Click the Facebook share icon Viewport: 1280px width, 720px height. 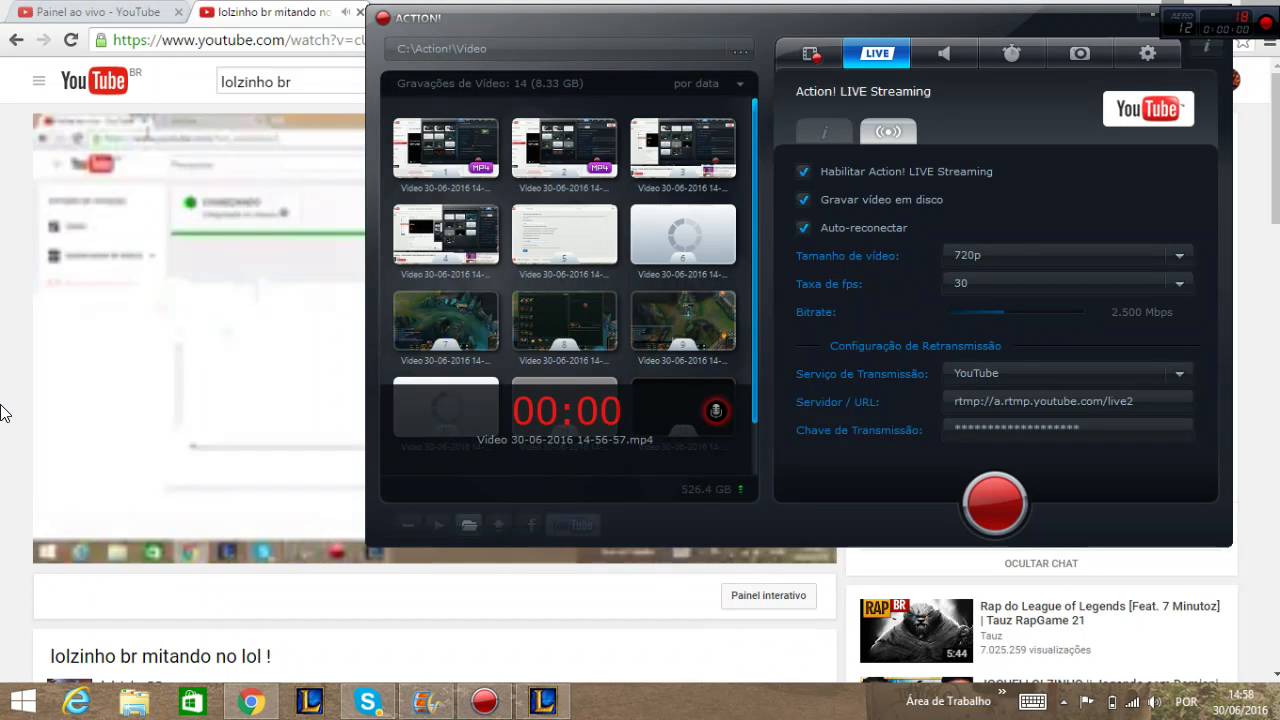[x=531, y=524]
